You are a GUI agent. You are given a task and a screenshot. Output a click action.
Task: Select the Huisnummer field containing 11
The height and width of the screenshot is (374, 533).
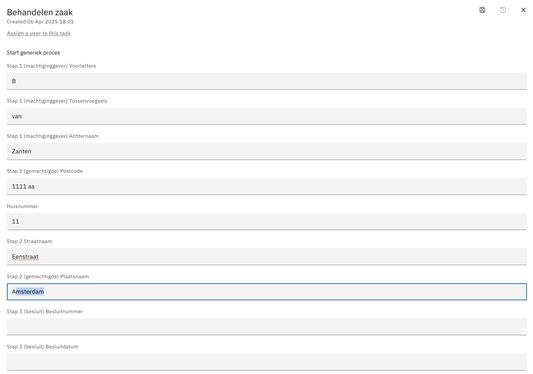(x=267, y=222)
